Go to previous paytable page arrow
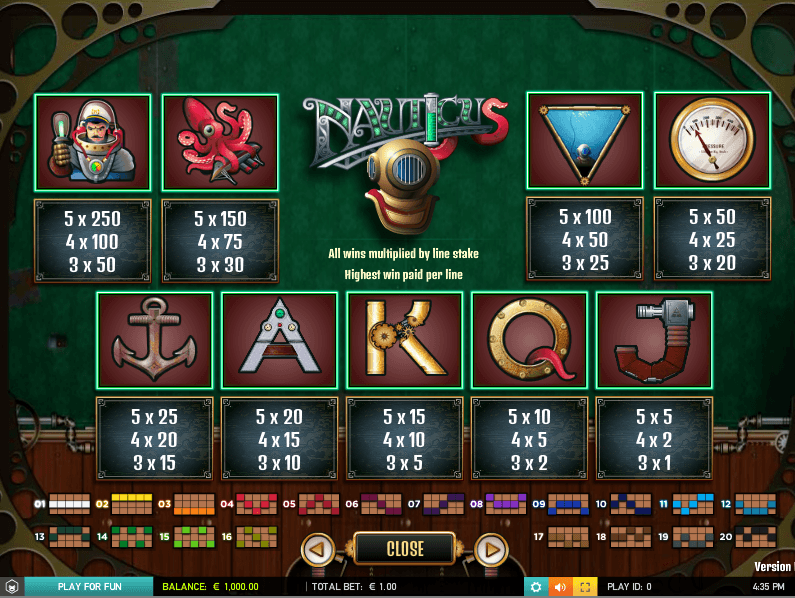The image size is (795, 598). pos(318,549)
